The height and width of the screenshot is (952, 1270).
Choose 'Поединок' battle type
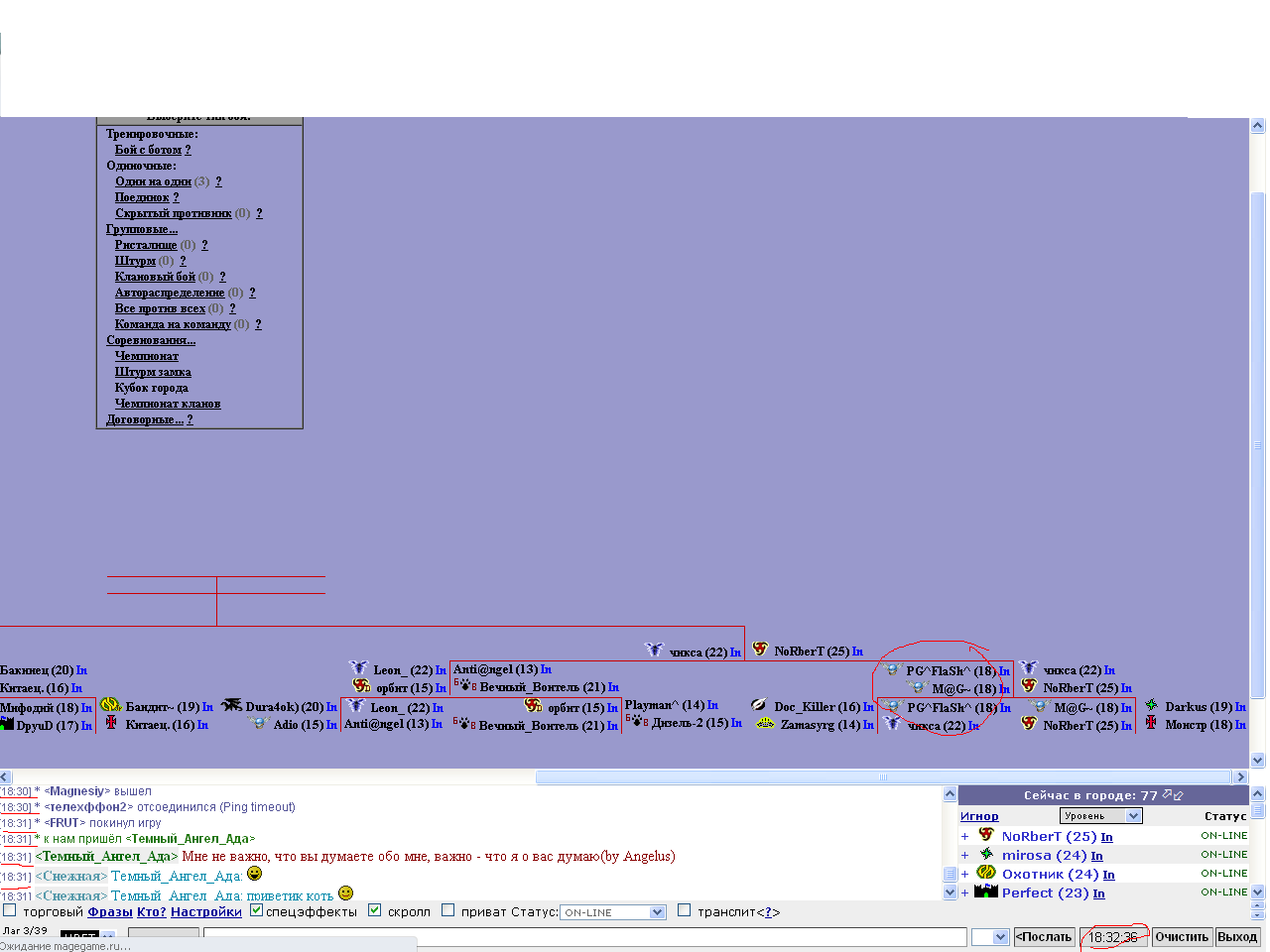point(142,197)
